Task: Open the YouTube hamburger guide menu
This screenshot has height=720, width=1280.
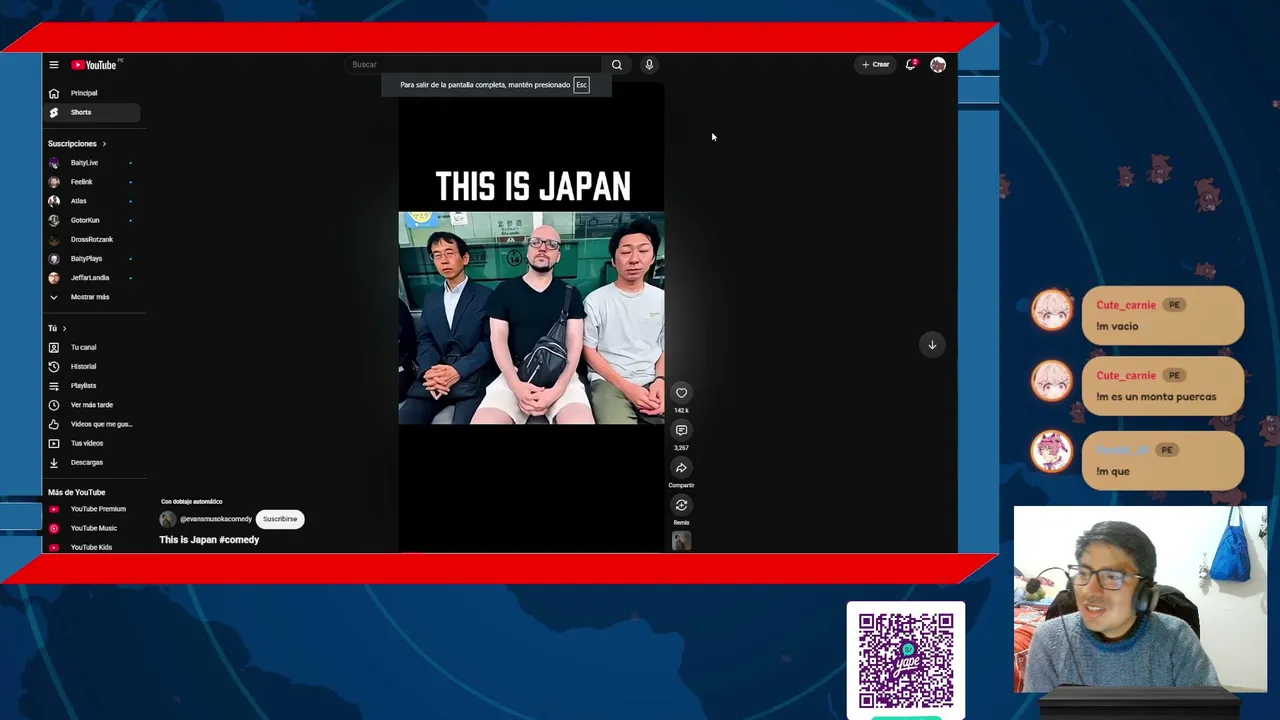Action: pos(54,65)
